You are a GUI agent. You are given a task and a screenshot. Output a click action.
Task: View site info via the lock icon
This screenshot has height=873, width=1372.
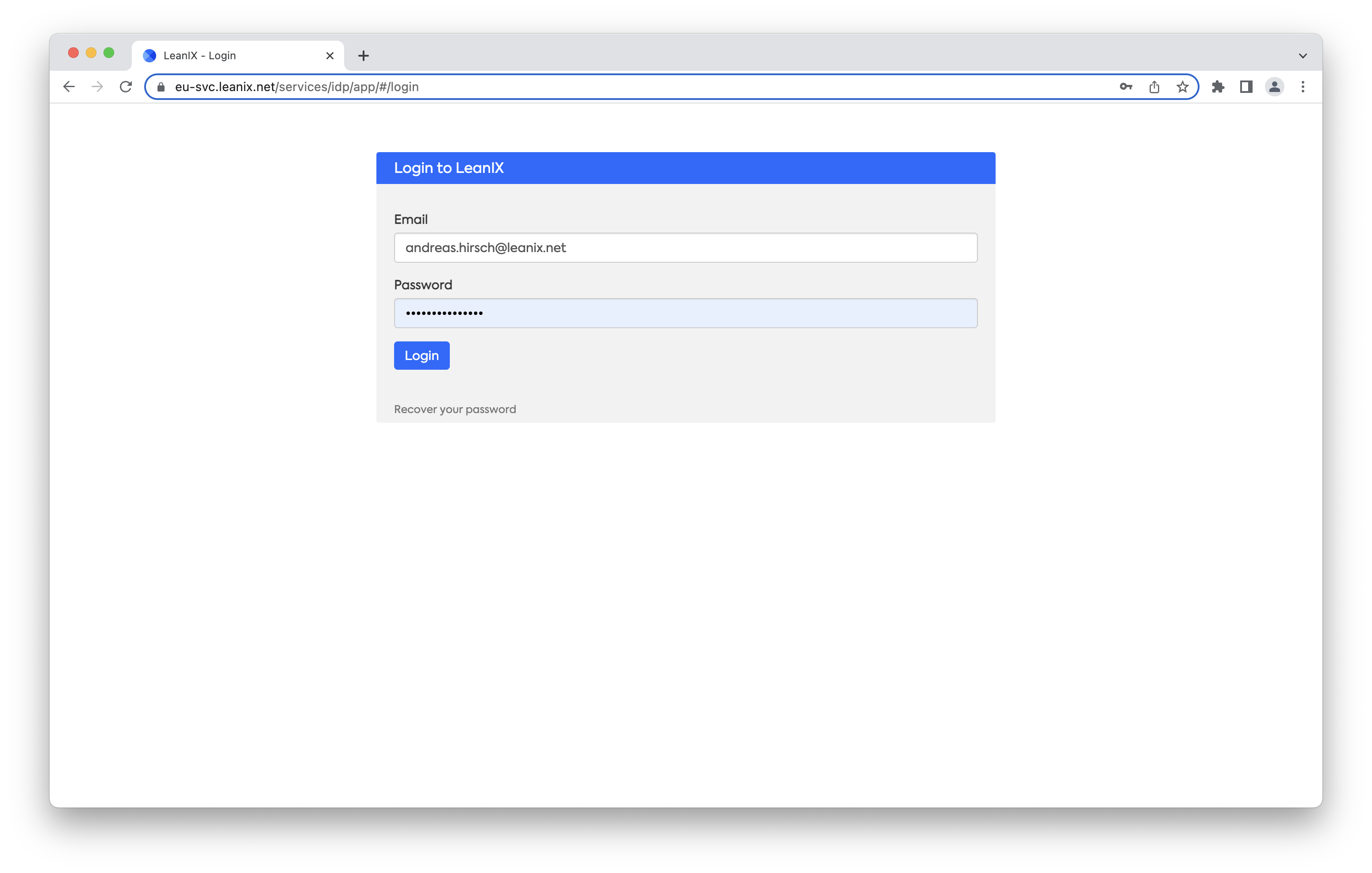[x=161, y=87]
